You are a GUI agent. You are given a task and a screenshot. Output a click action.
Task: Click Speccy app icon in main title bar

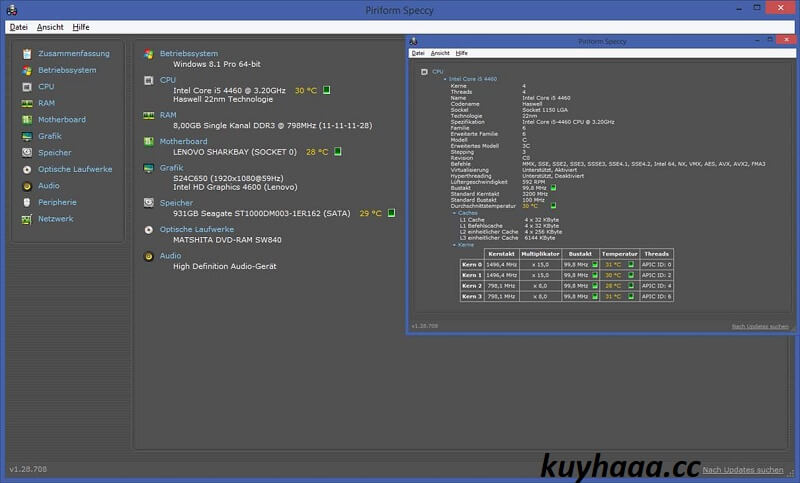pos(12,10)
